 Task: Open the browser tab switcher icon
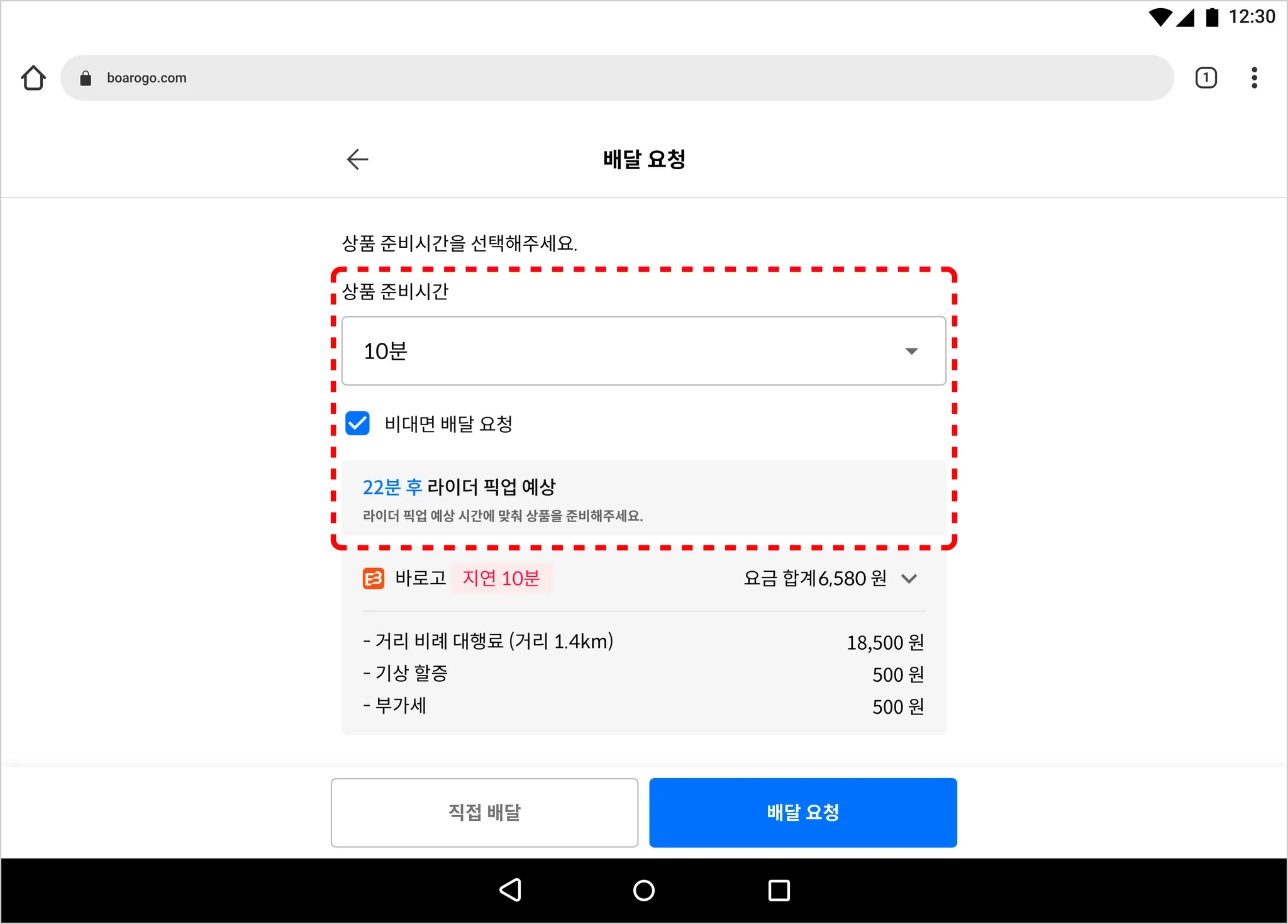(1205, 78)
